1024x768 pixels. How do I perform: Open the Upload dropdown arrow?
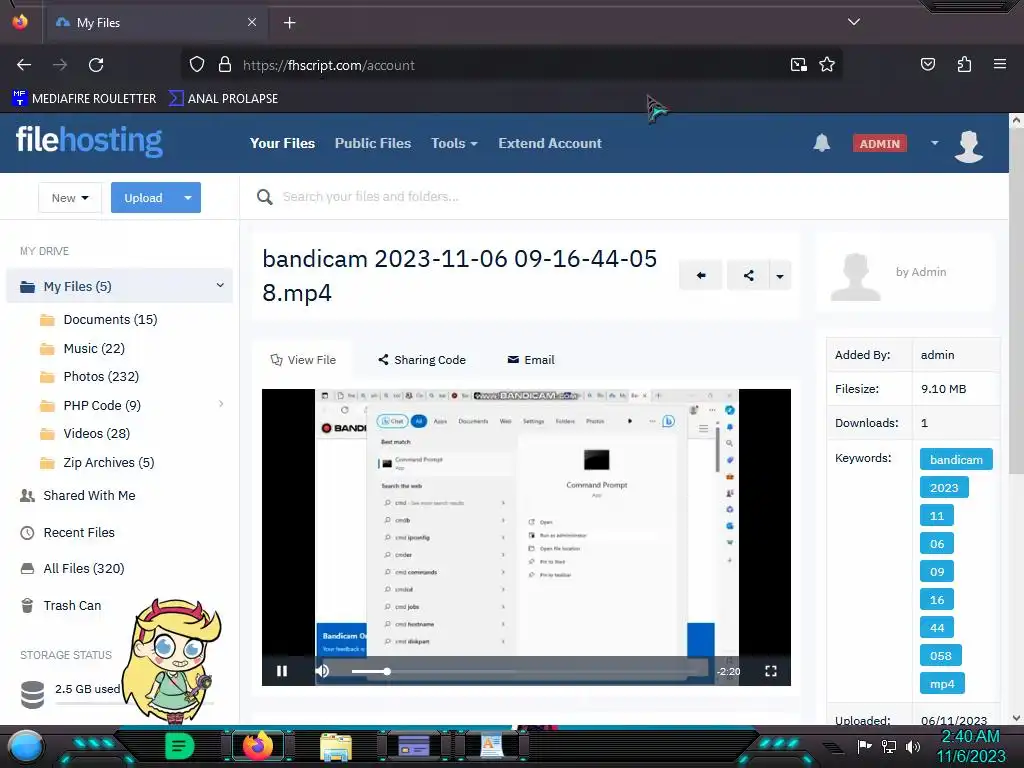[x=188, y=198]
